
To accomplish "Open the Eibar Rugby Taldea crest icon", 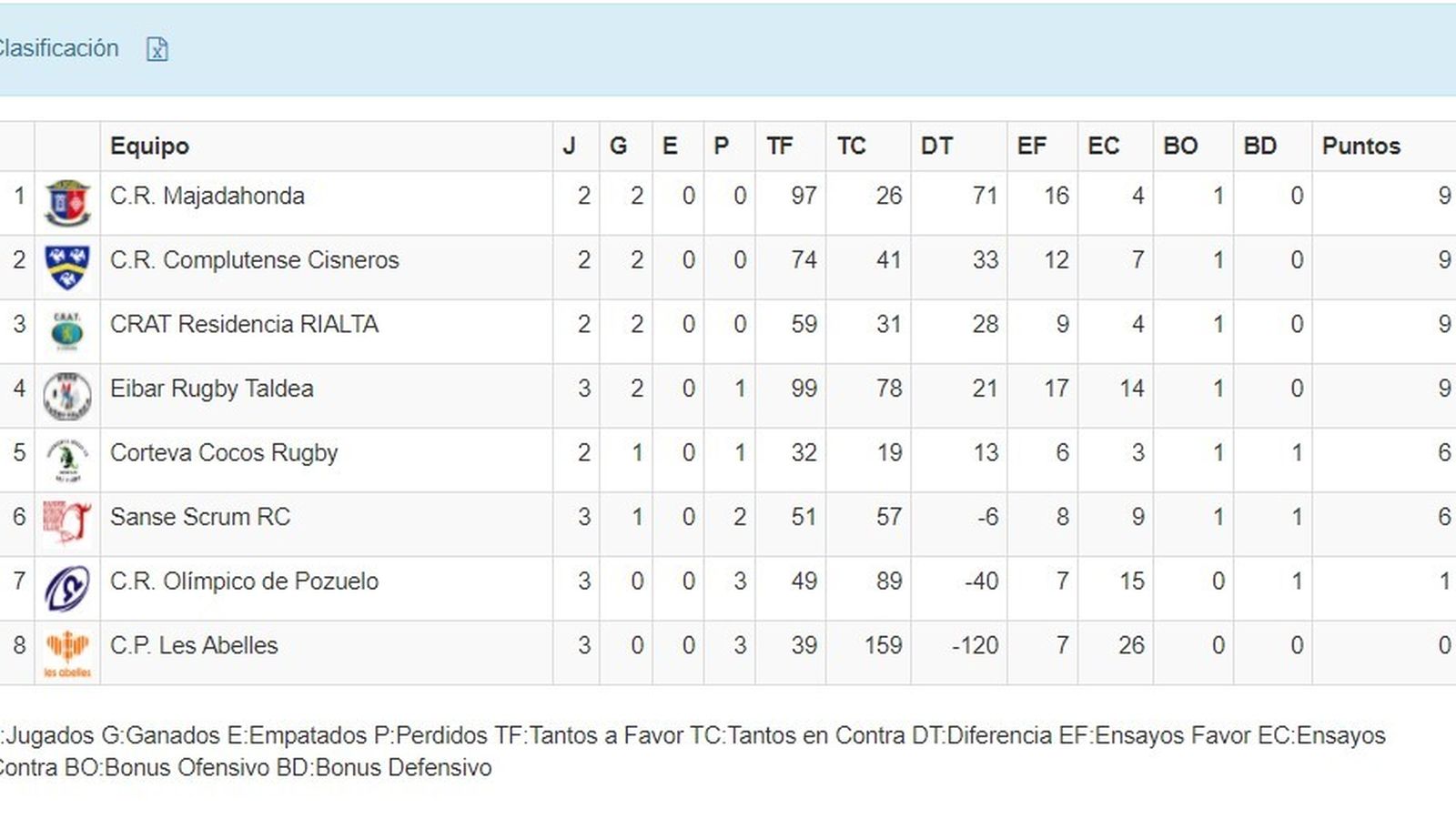I will (x=67, y=389).
